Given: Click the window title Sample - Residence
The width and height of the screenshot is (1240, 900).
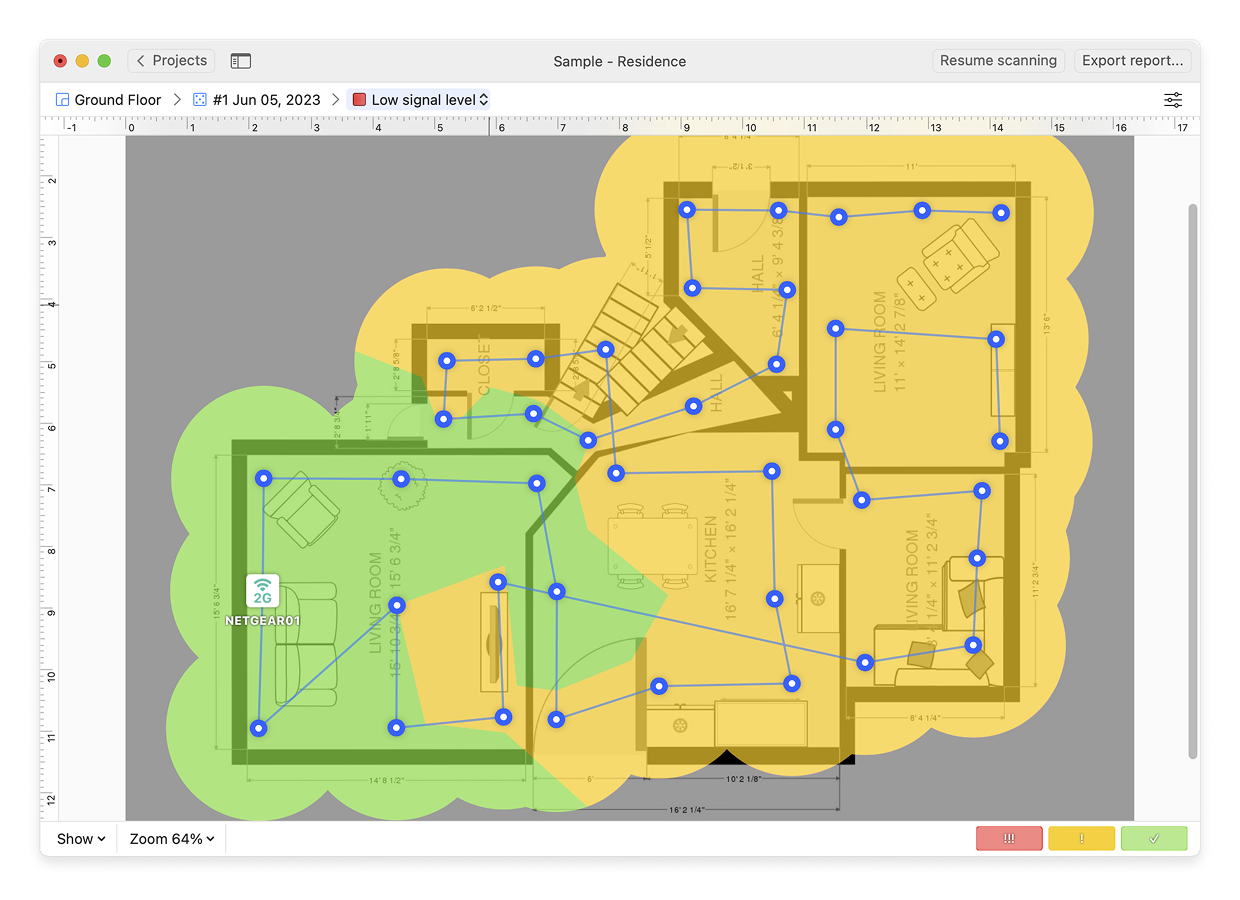Looking at the screenshot, I should point(620,61).
